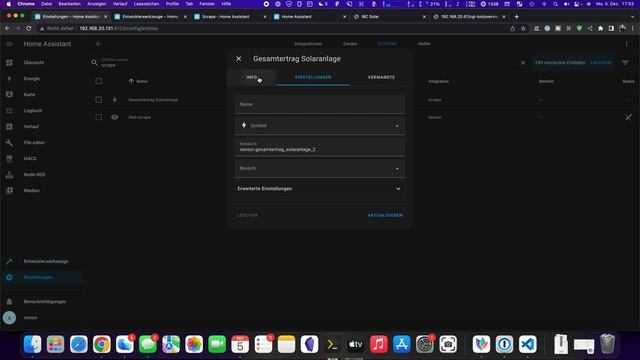
Task: Open File editor in the sidebar
Action: click(42, 142)
